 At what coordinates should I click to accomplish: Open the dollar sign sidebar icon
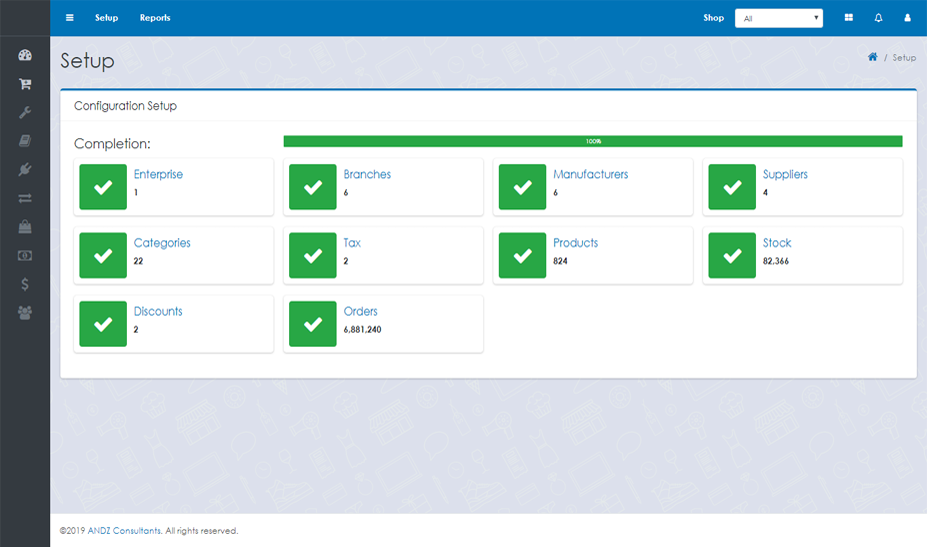(25, 284)
